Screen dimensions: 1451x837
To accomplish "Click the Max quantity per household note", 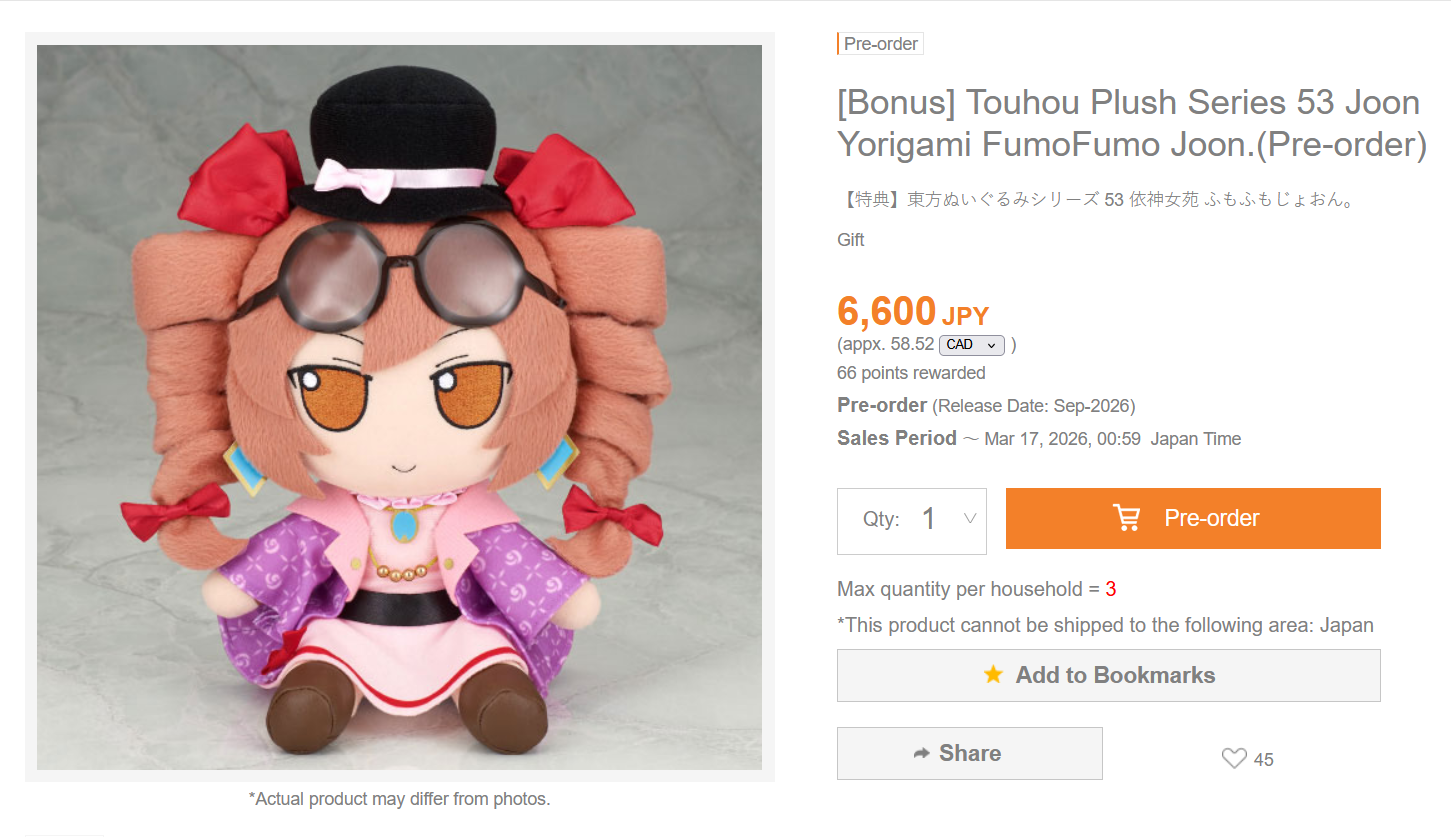I will click(x=976, y=589).
